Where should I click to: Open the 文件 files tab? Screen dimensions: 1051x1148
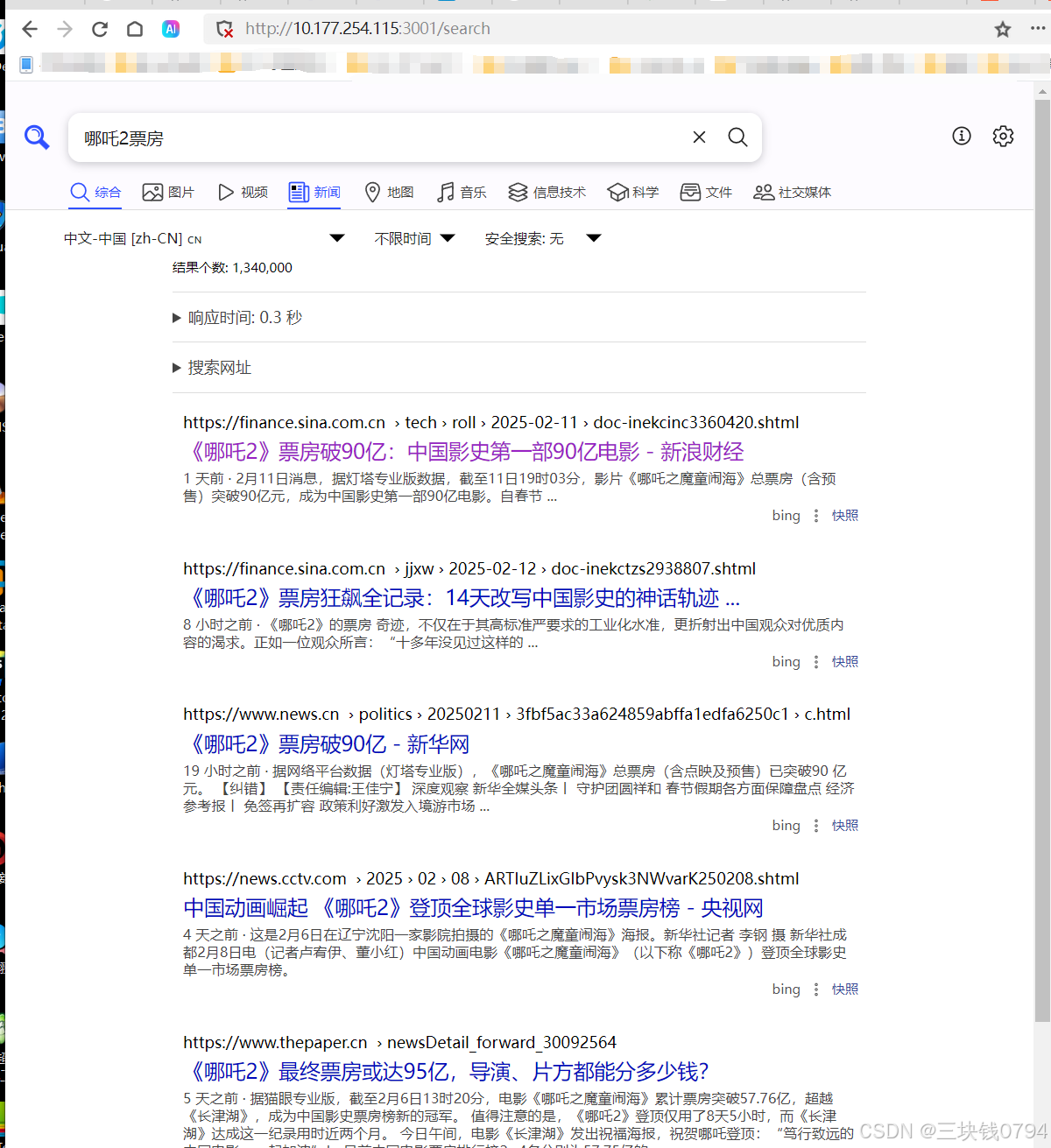click(x=706, y=193)
